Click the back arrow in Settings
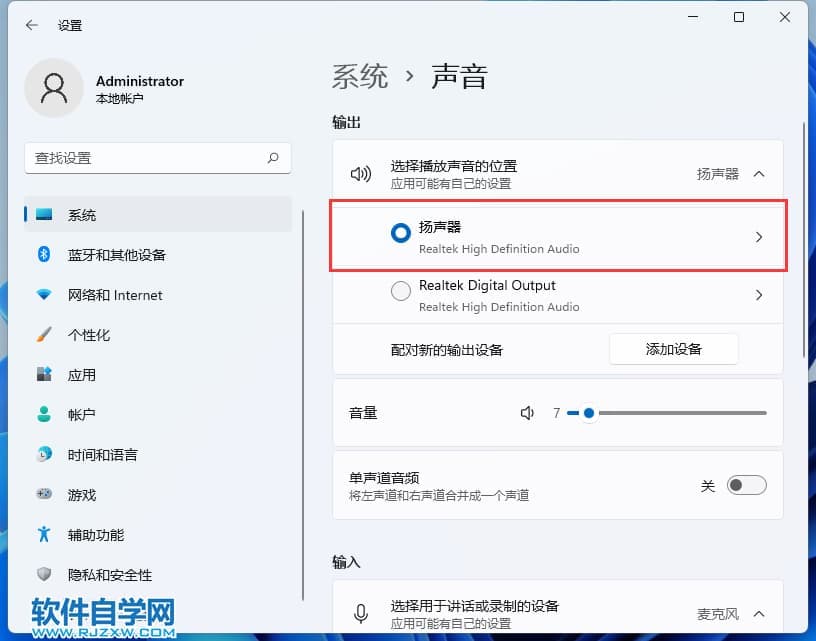 (x=32, y=25)
